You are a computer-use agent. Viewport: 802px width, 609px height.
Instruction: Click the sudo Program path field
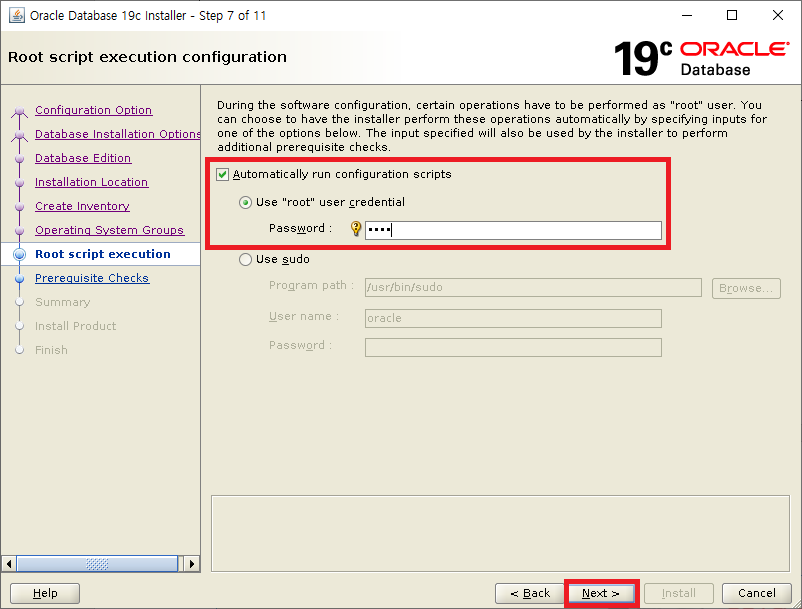(x=533, y=287)
